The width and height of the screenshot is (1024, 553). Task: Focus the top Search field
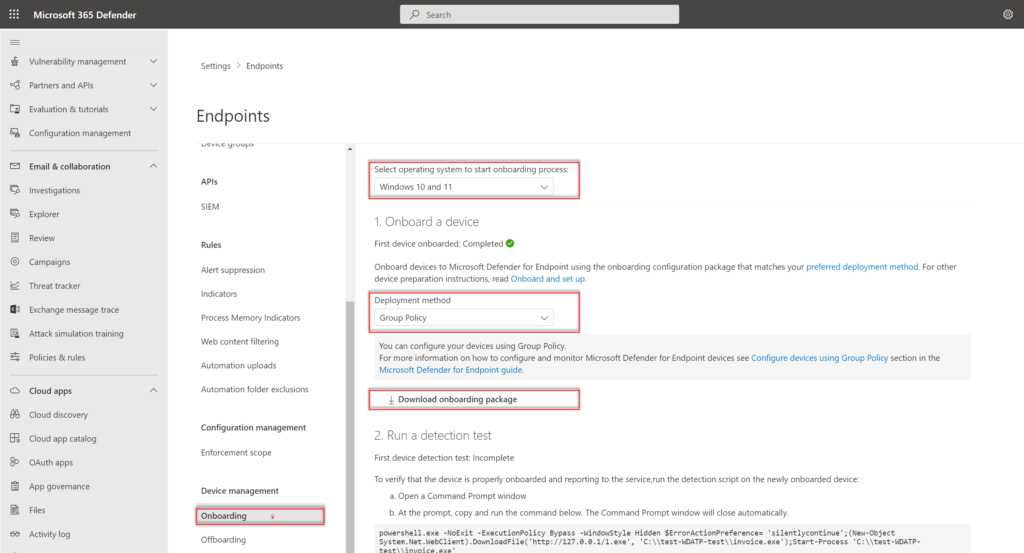(539, 14)
